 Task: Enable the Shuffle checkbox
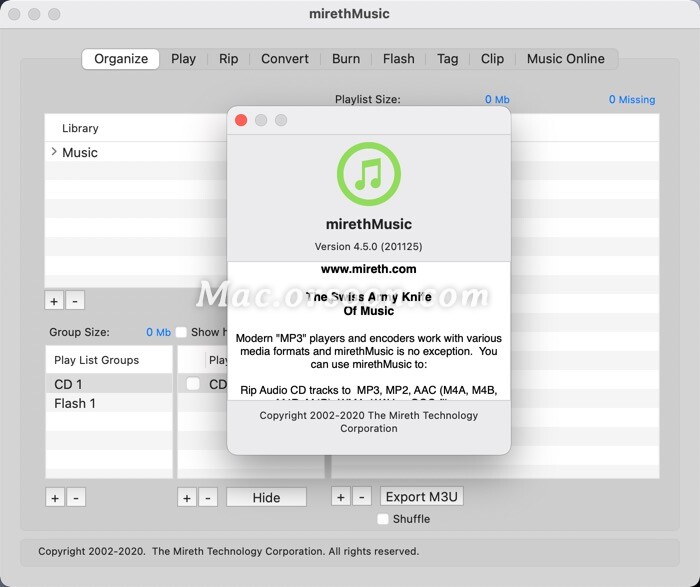pyautogui.click(x=383, y=519)
